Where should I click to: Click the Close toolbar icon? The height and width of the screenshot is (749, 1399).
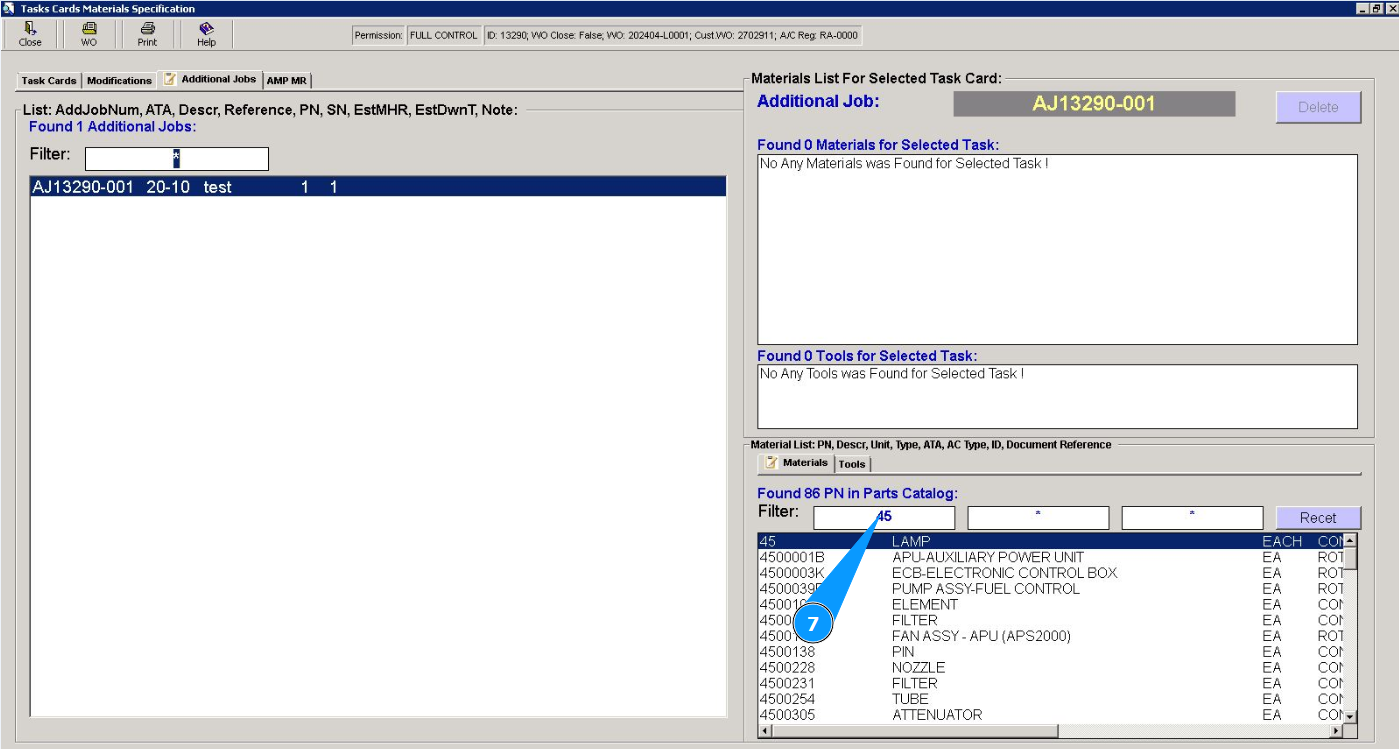pos(30,34)
